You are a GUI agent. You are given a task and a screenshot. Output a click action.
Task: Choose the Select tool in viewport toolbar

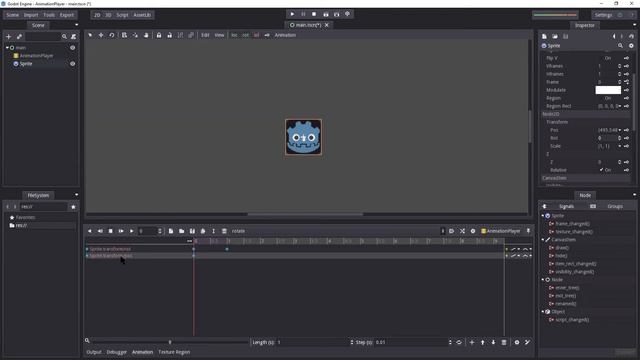90,35
